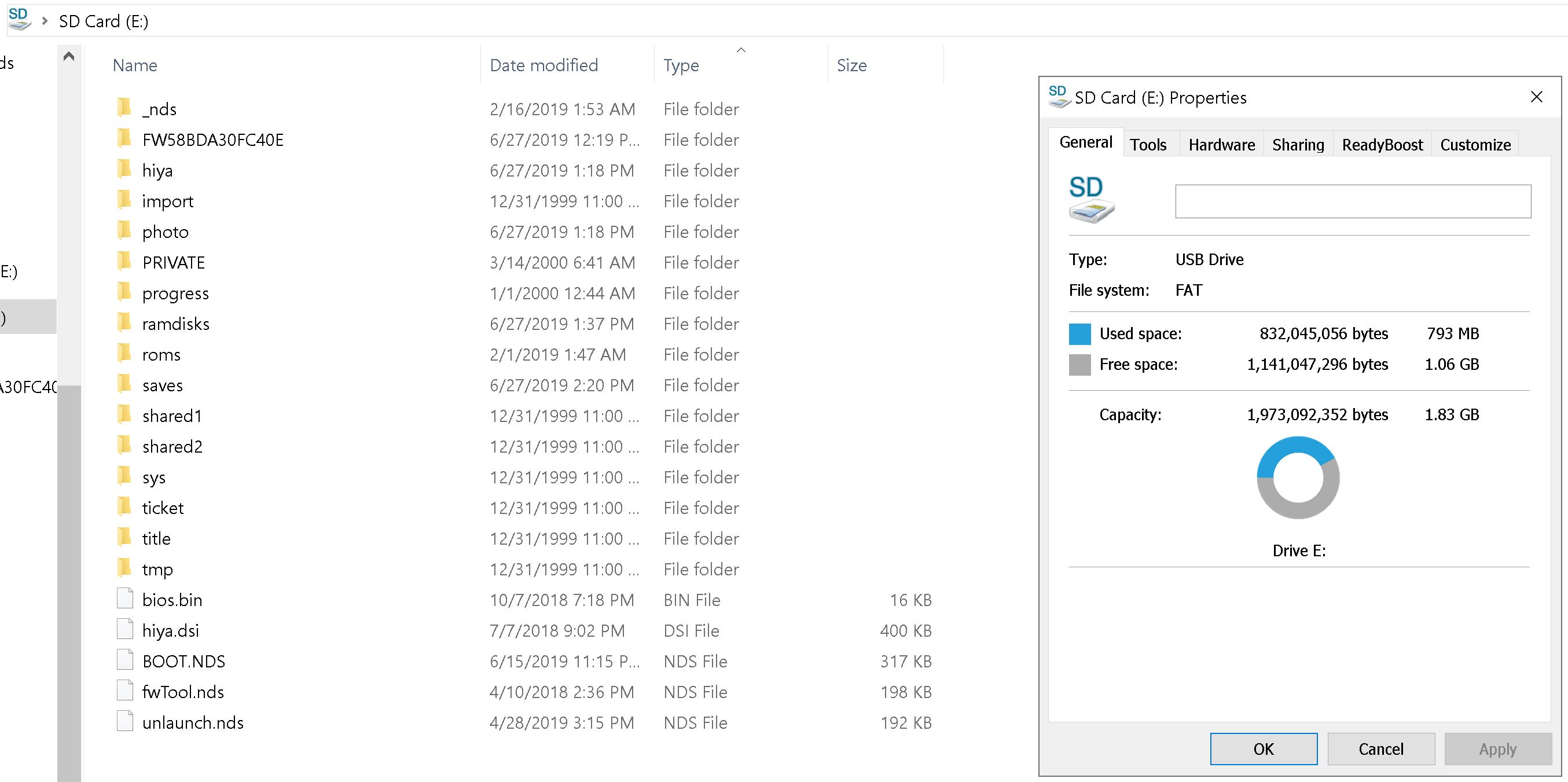The height and width of the screenshot is (782, 1568).
Task: Click the drive label text field
Action: point(1353,201)
